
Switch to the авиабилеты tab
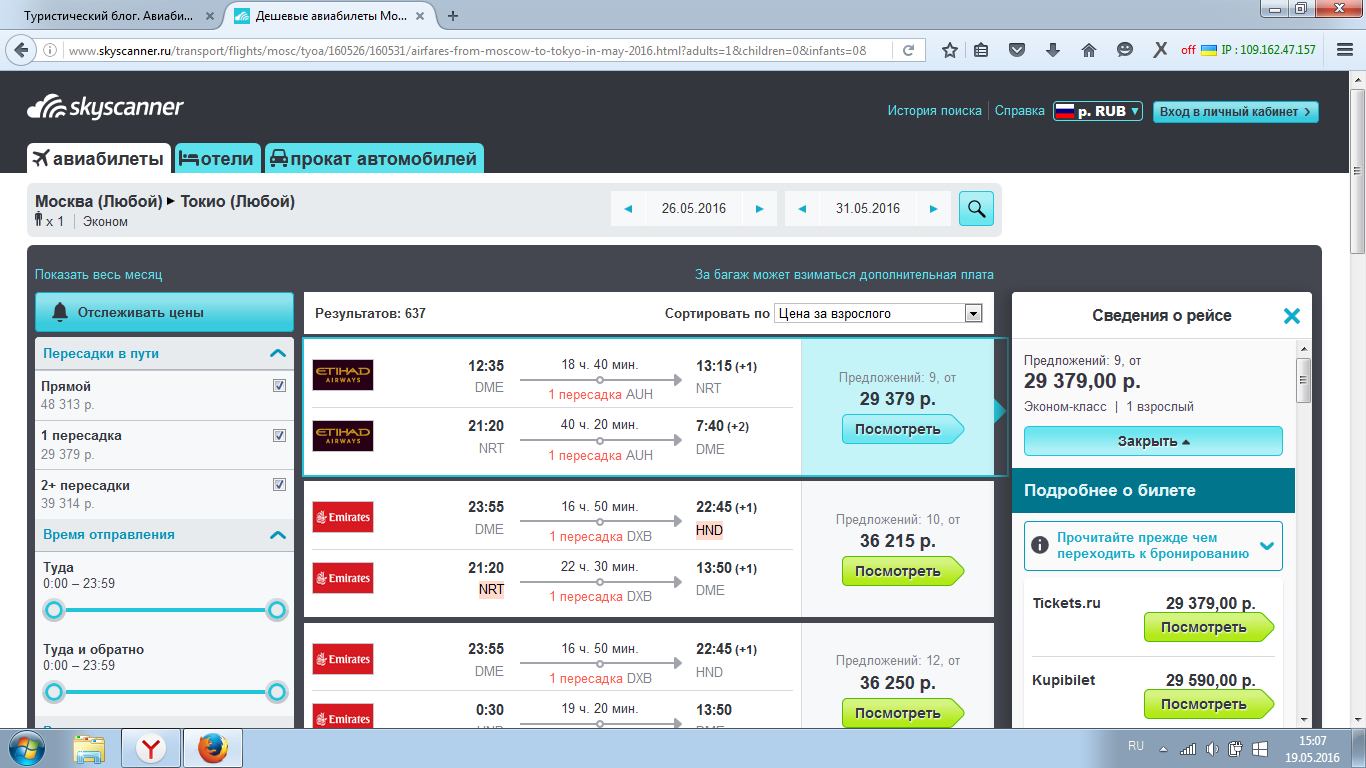point(99,158)
